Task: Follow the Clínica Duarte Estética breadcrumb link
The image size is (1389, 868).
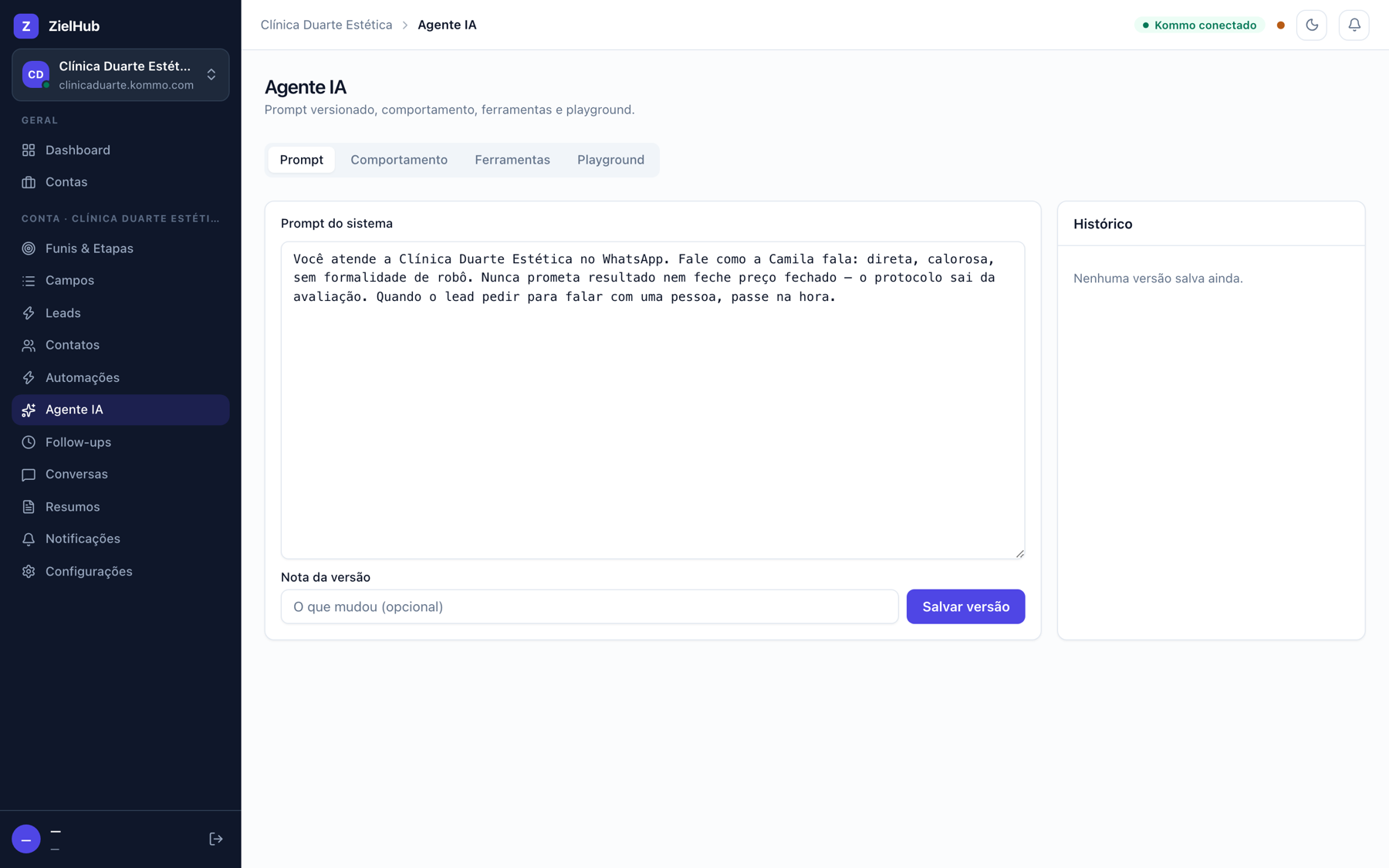Action: pyautogui.click(x=326, y=25)
